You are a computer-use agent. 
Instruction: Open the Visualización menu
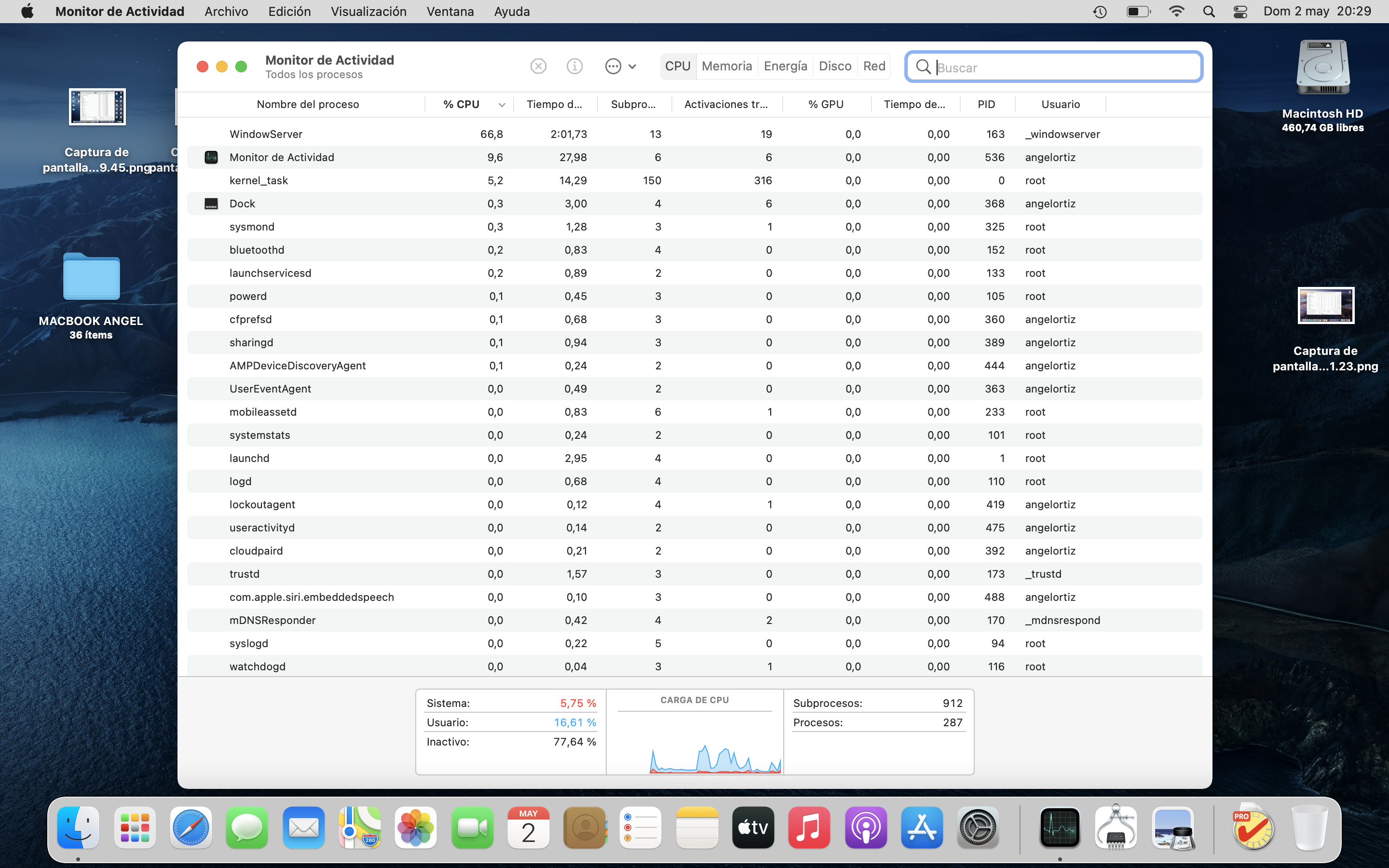368,12
